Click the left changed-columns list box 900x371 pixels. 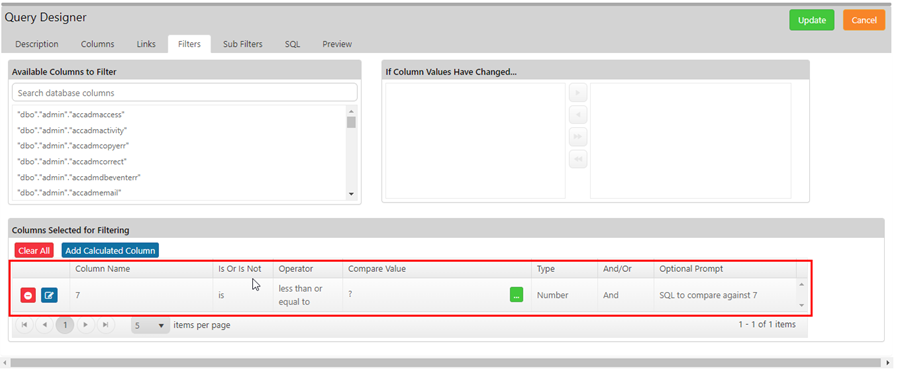(x=475, y=141)
